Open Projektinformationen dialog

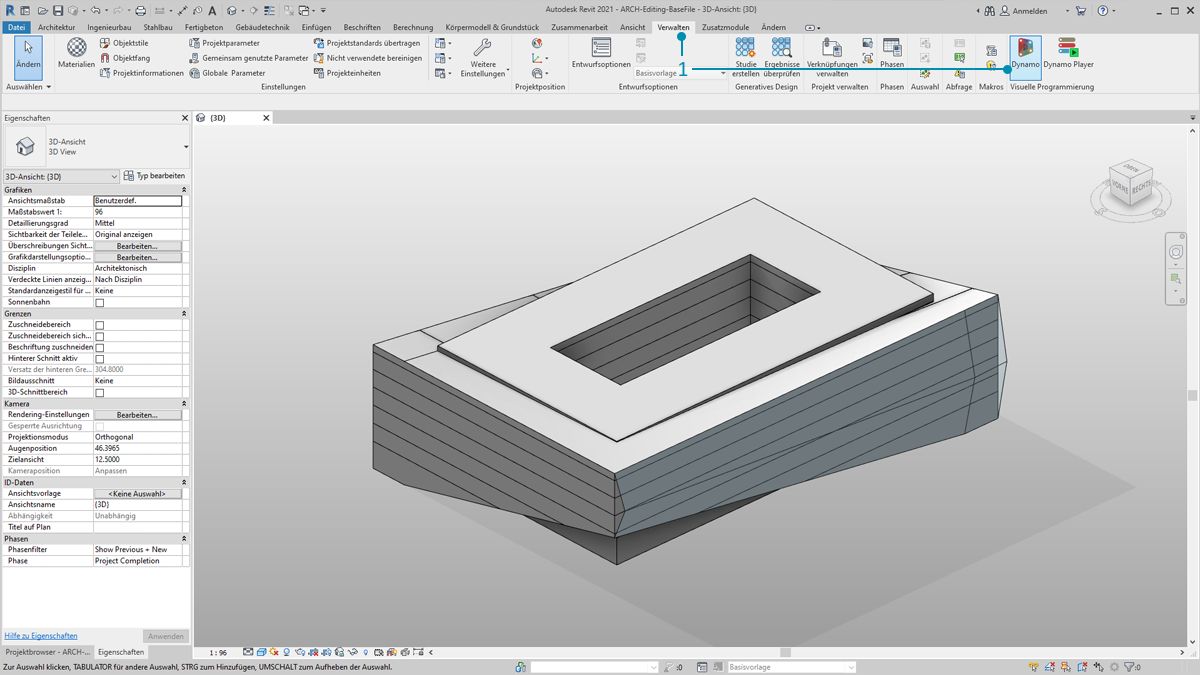pyautogui.click(x=142, y=73)
